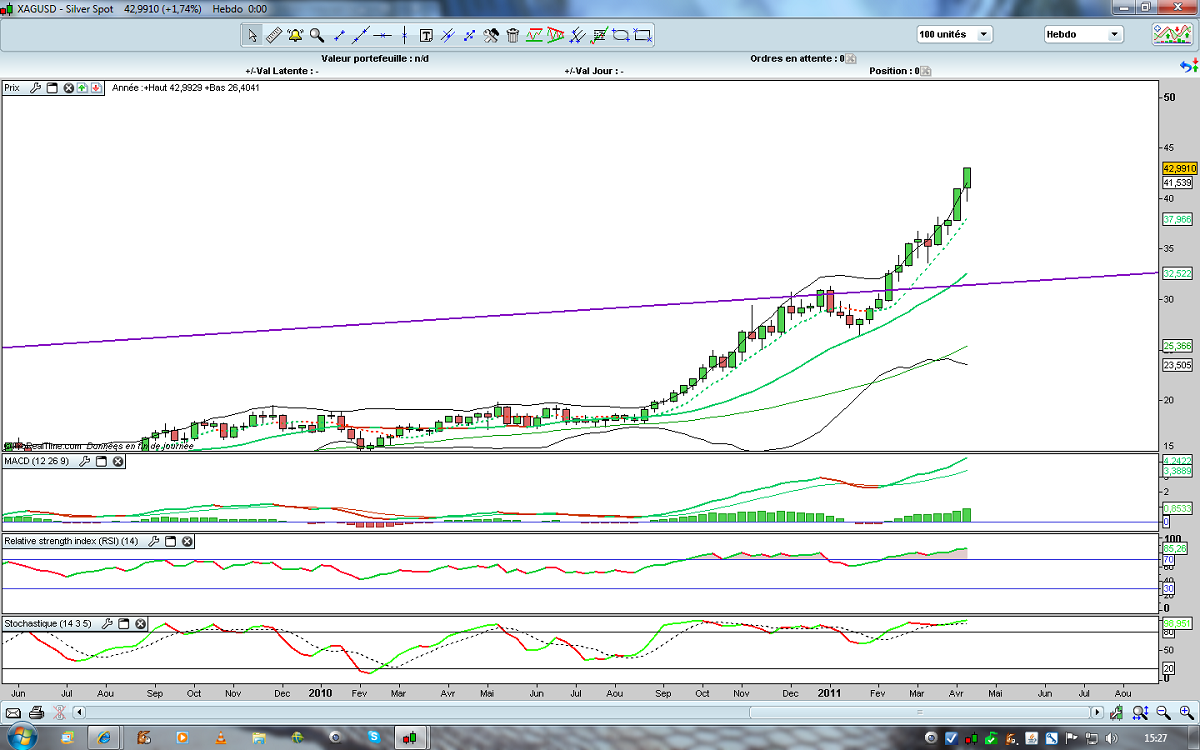Viewport: 1200px width, 750px height.
Task: Toggle the RSI panel window size
Action: point(170,541)
